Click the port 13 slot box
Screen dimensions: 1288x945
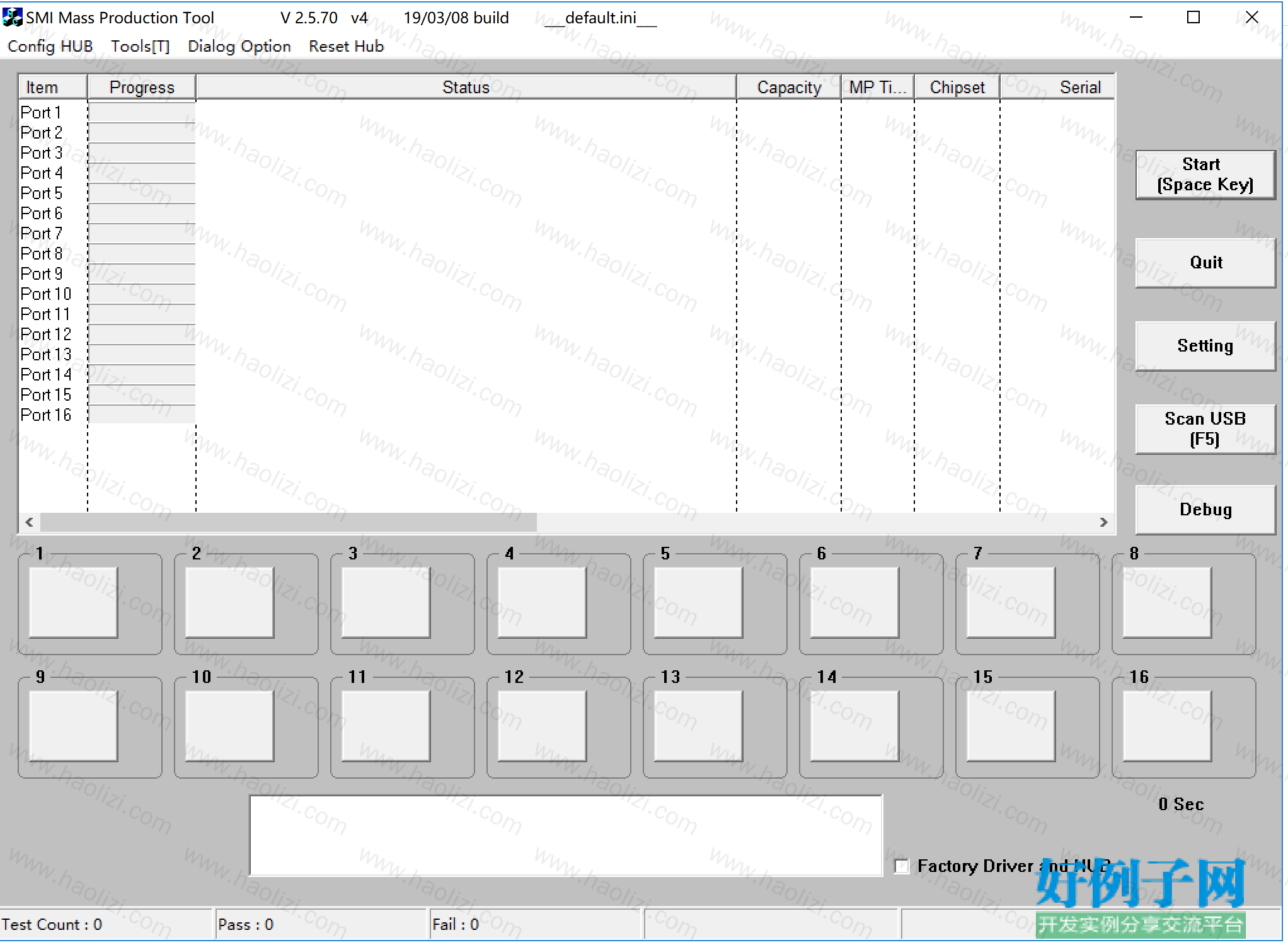(x=698, y=726)
